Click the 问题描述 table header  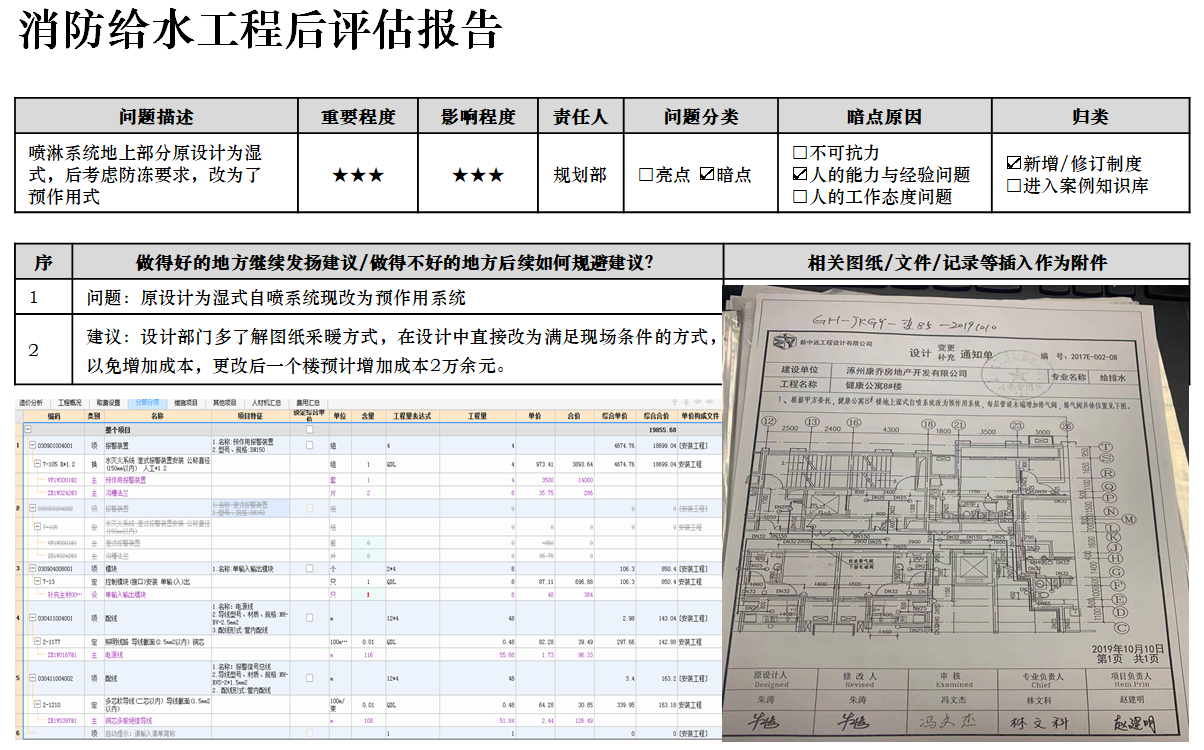[156, 117]
